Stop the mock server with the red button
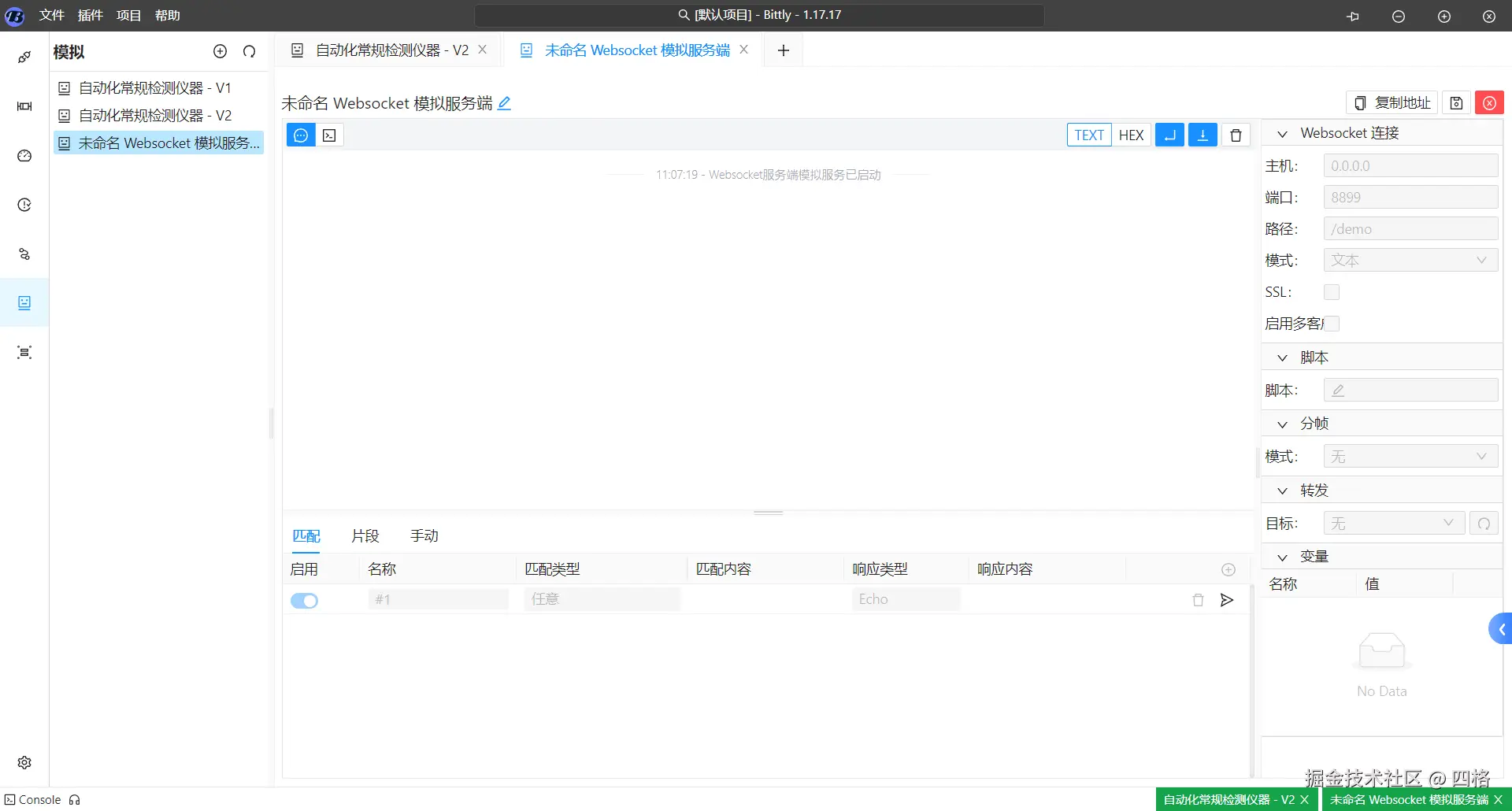The height and width of the screenshot is (811, 1512). pyautogui.click(x=1489, y=103)
